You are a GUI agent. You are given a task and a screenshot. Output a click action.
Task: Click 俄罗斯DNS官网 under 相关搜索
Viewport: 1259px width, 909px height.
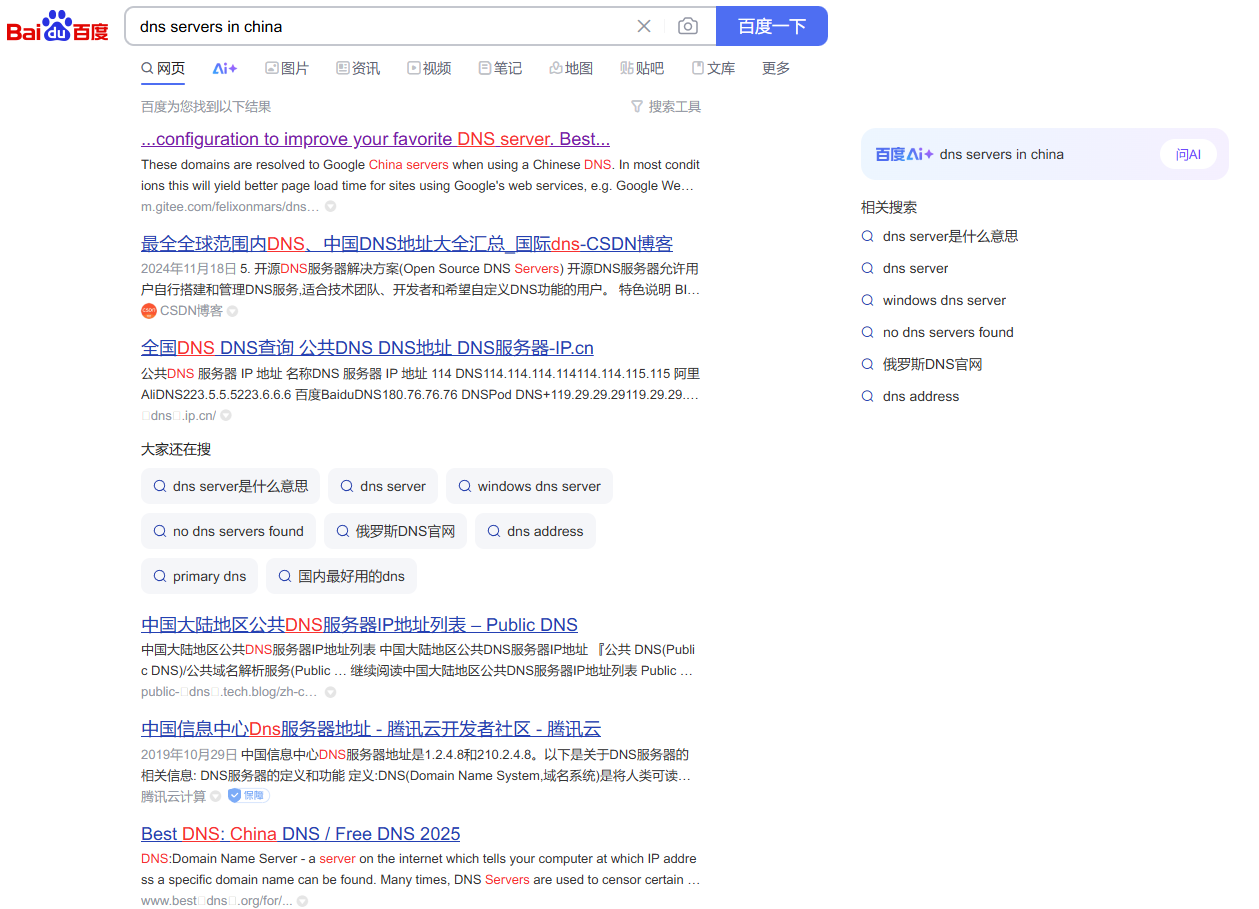point(932,365)
